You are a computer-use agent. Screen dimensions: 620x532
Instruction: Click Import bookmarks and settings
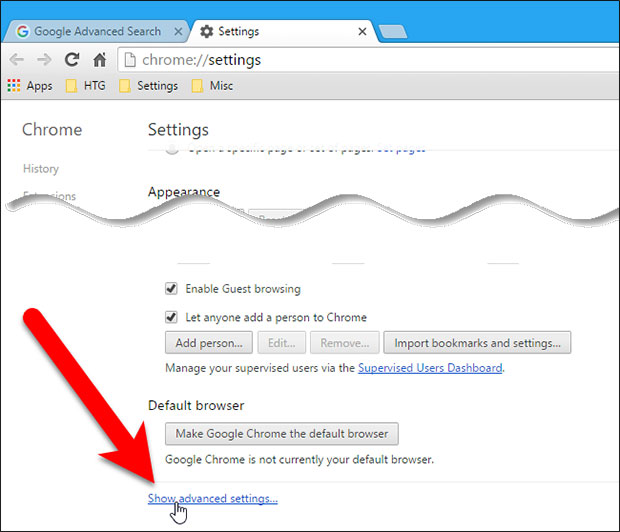click(x=477, y=343)
